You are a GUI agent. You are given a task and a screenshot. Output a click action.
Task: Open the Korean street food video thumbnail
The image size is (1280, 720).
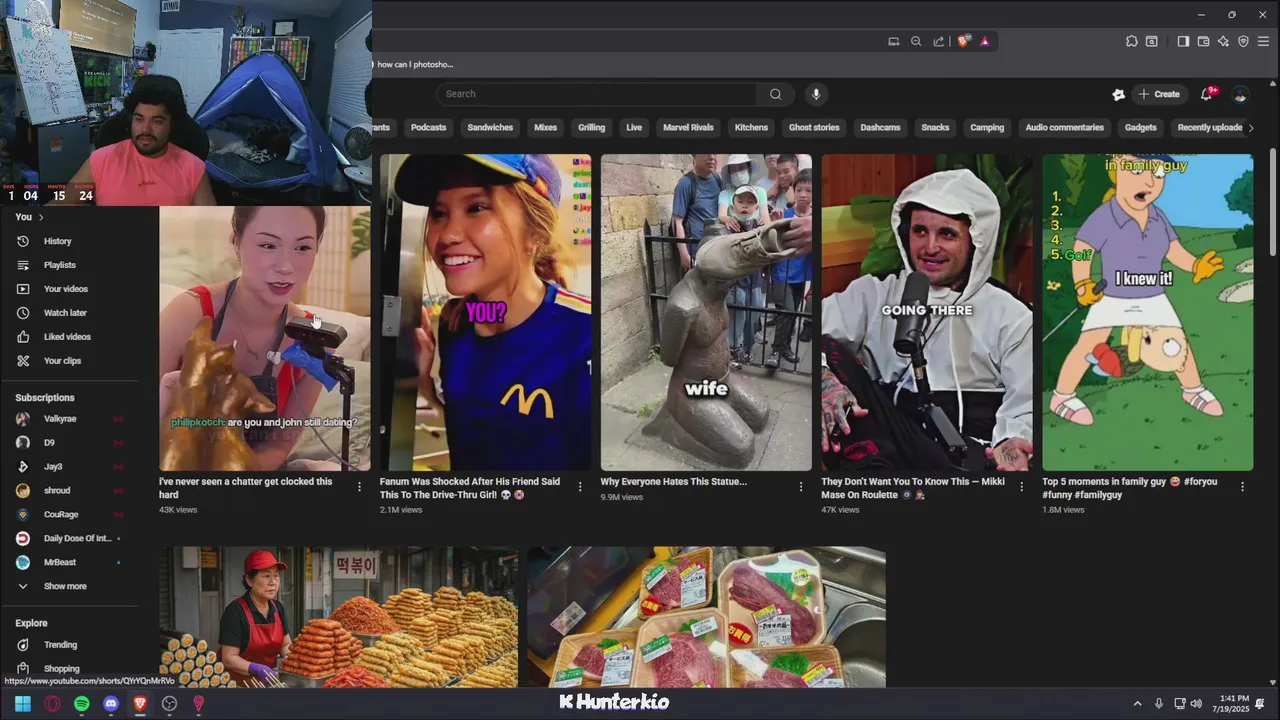point(338,617)
